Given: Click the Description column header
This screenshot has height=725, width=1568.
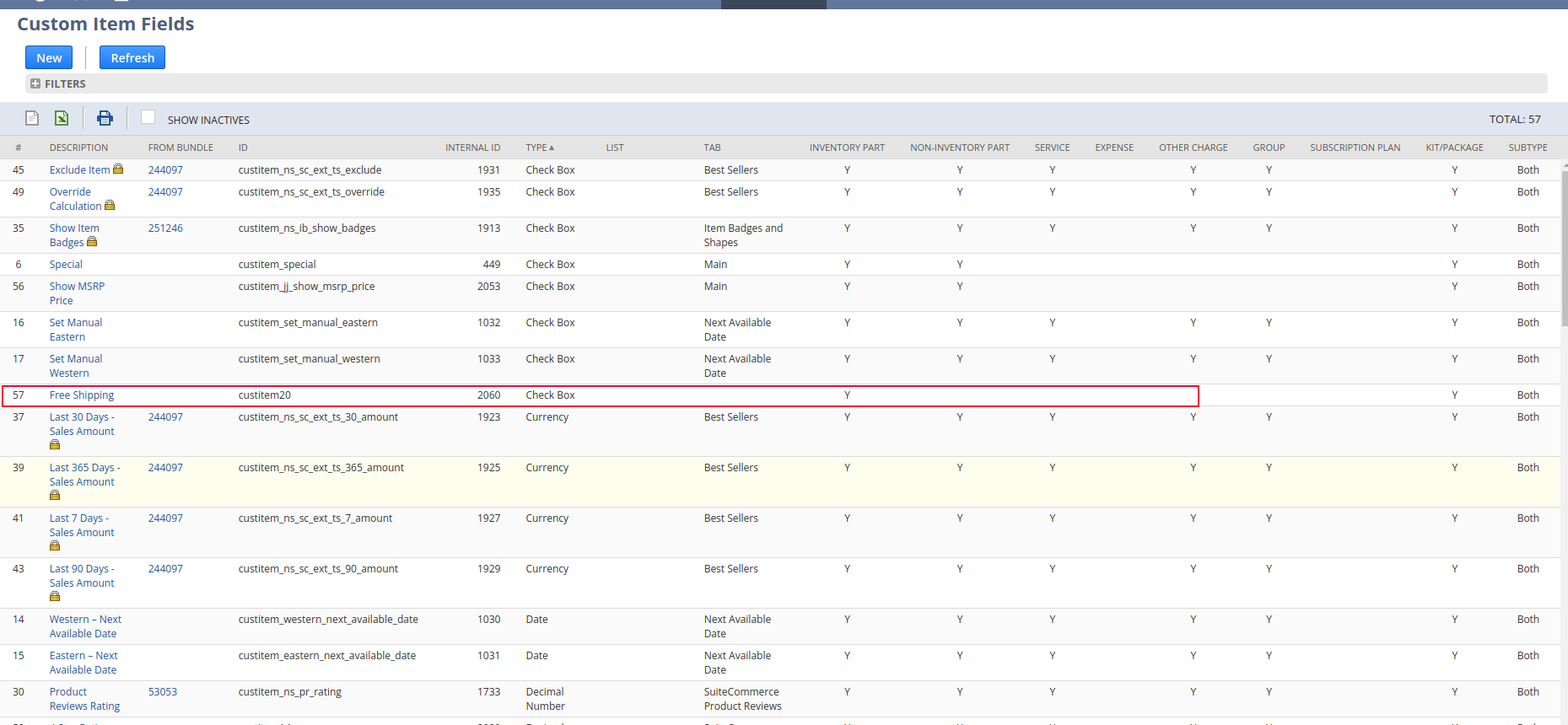Looking at the screenshot, I should [78, 148].
